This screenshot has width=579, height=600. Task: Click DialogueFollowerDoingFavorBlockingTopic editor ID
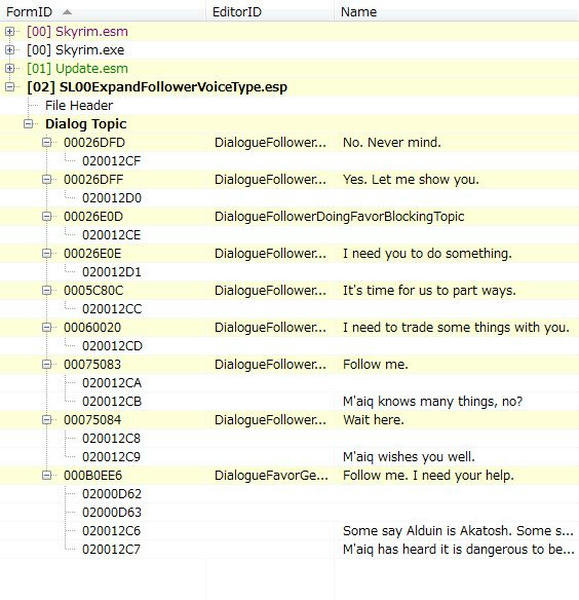pos(339,216)
